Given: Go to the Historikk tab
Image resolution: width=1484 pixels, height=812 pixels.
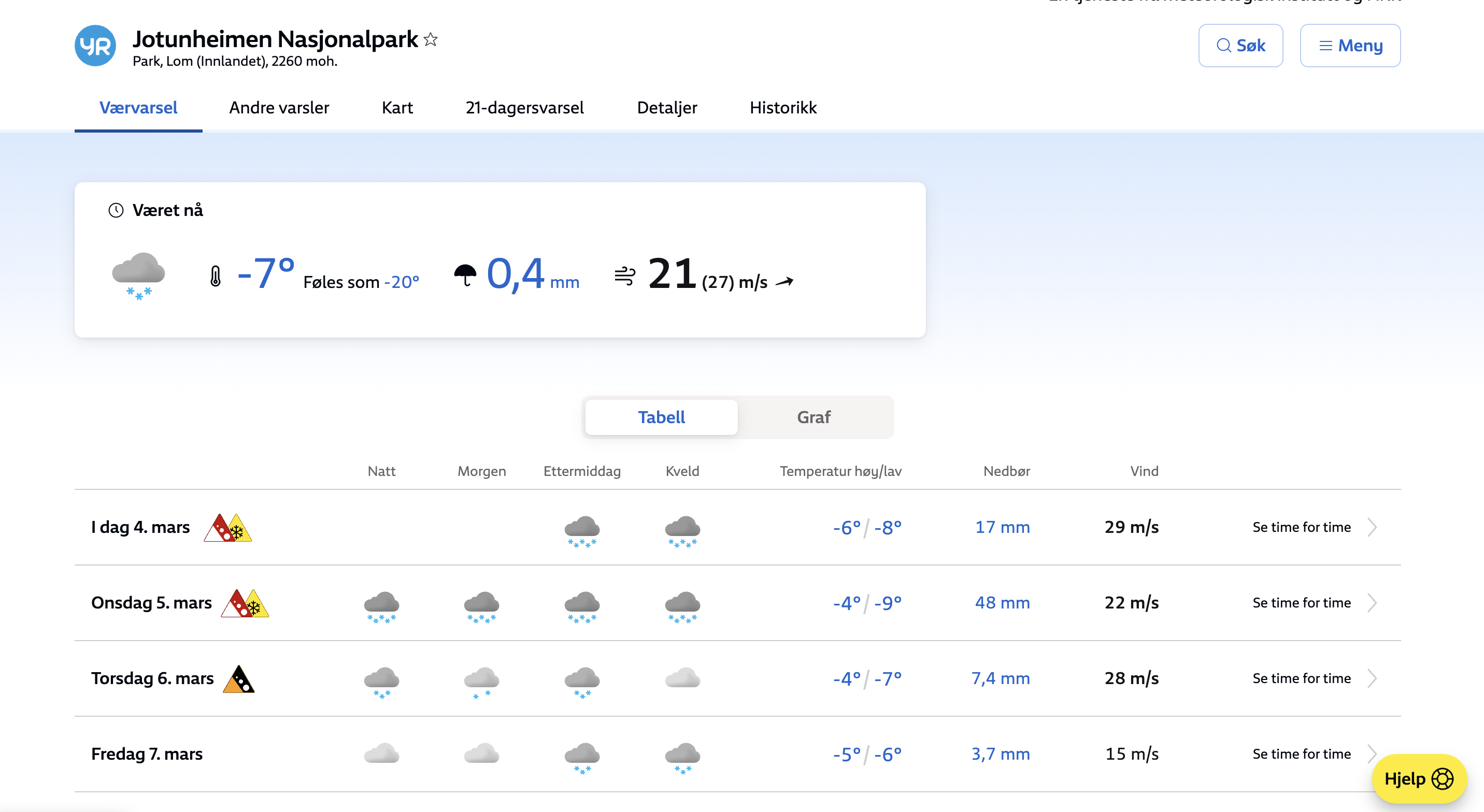Looking at the screenshot, I should coord(783,108).
